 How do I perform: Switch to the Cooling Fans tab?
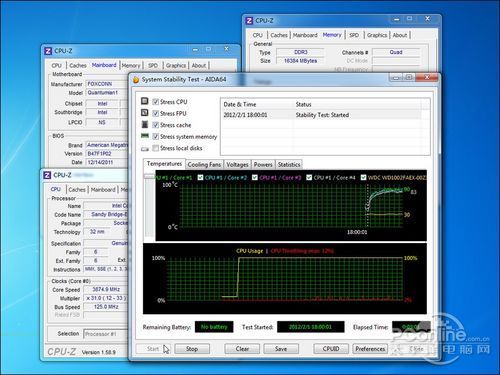(204, 165)
